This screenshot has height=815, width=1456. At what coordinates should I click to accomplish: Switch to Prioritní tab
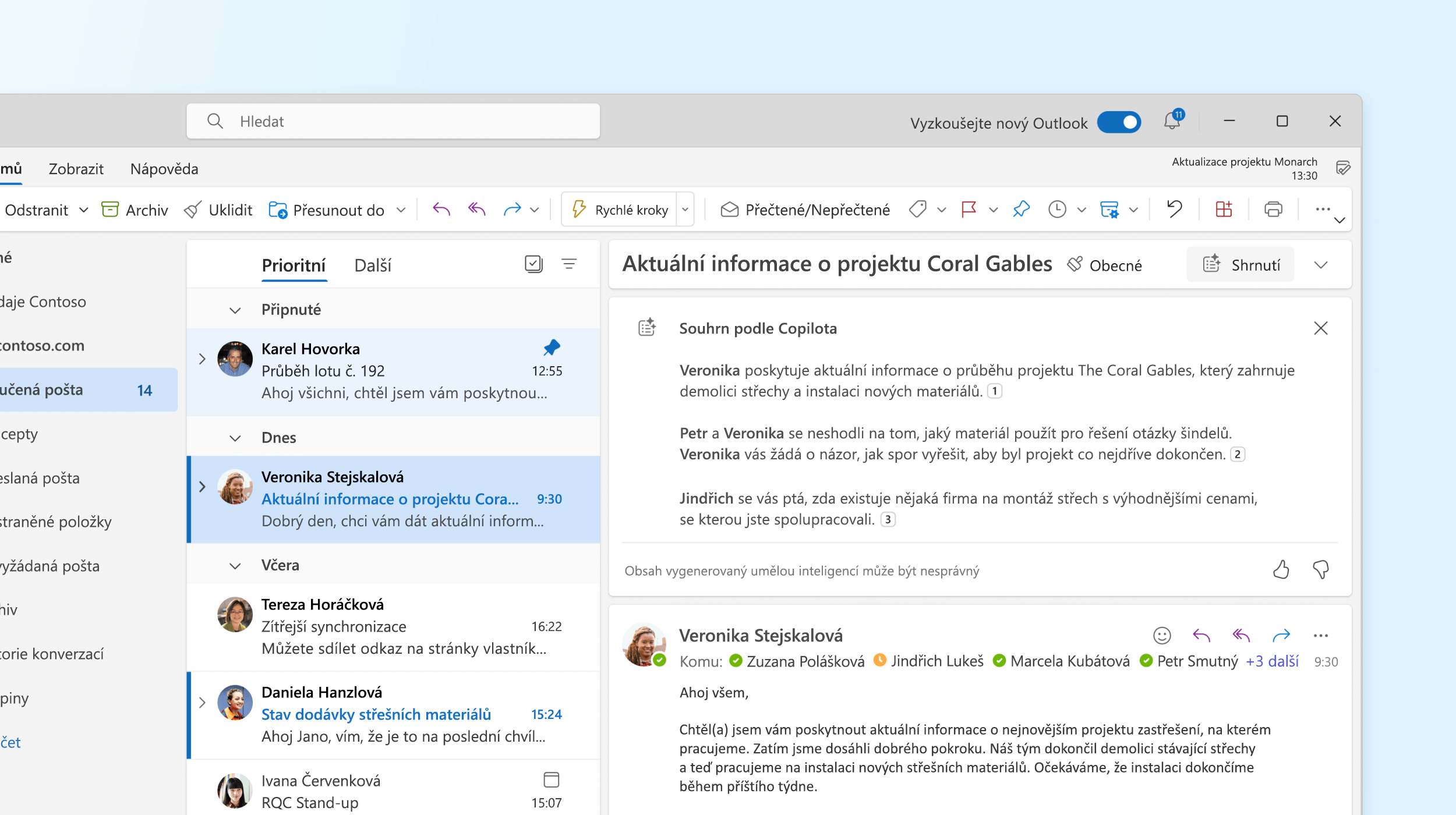coord(294,265)
